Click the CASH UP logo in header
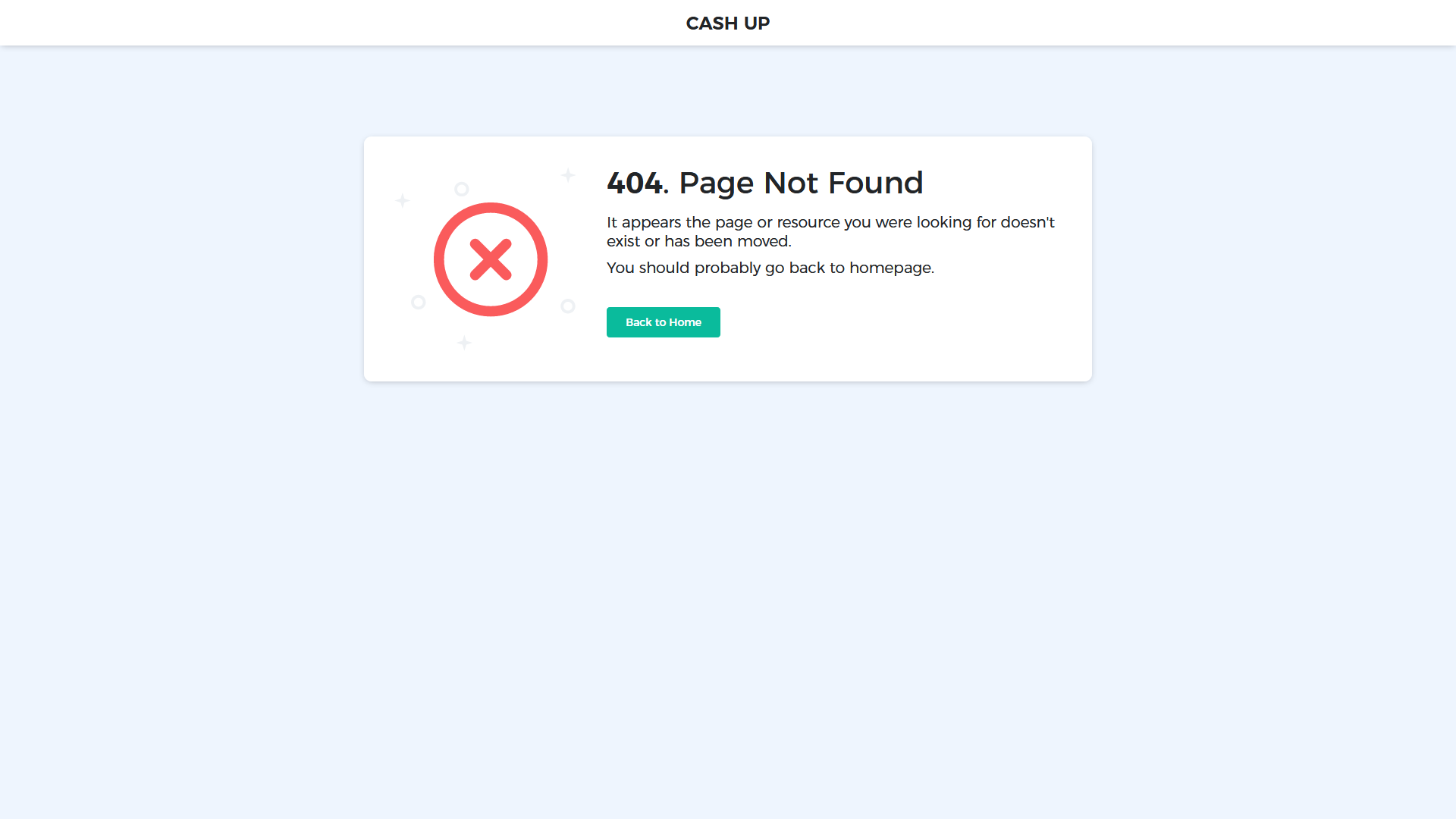This screenshot has width=1456, height=819. (x=727, y=24)
